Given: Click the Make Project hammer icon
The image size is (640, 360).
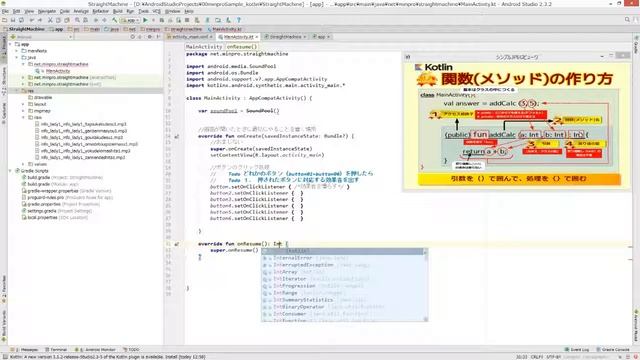Looking at the screenshot, I should click(x=115, y=20).
